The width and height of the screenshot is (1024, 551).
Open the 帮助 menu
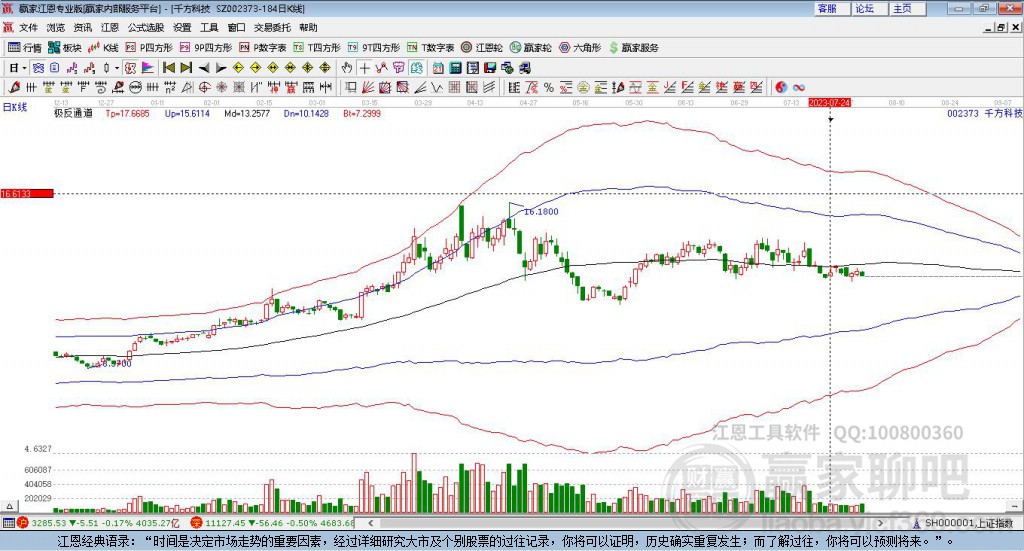pyautogui.click(x=308, y=27)
